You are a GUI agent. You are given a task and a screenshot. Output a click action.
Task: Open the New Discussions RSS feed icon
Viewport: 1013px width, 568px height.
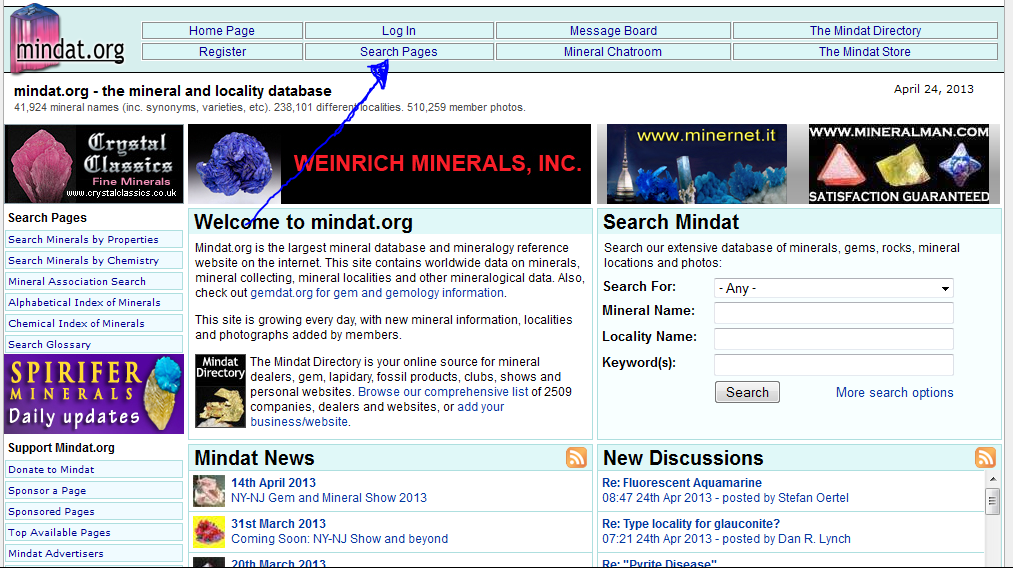click(x=985, y=458)
